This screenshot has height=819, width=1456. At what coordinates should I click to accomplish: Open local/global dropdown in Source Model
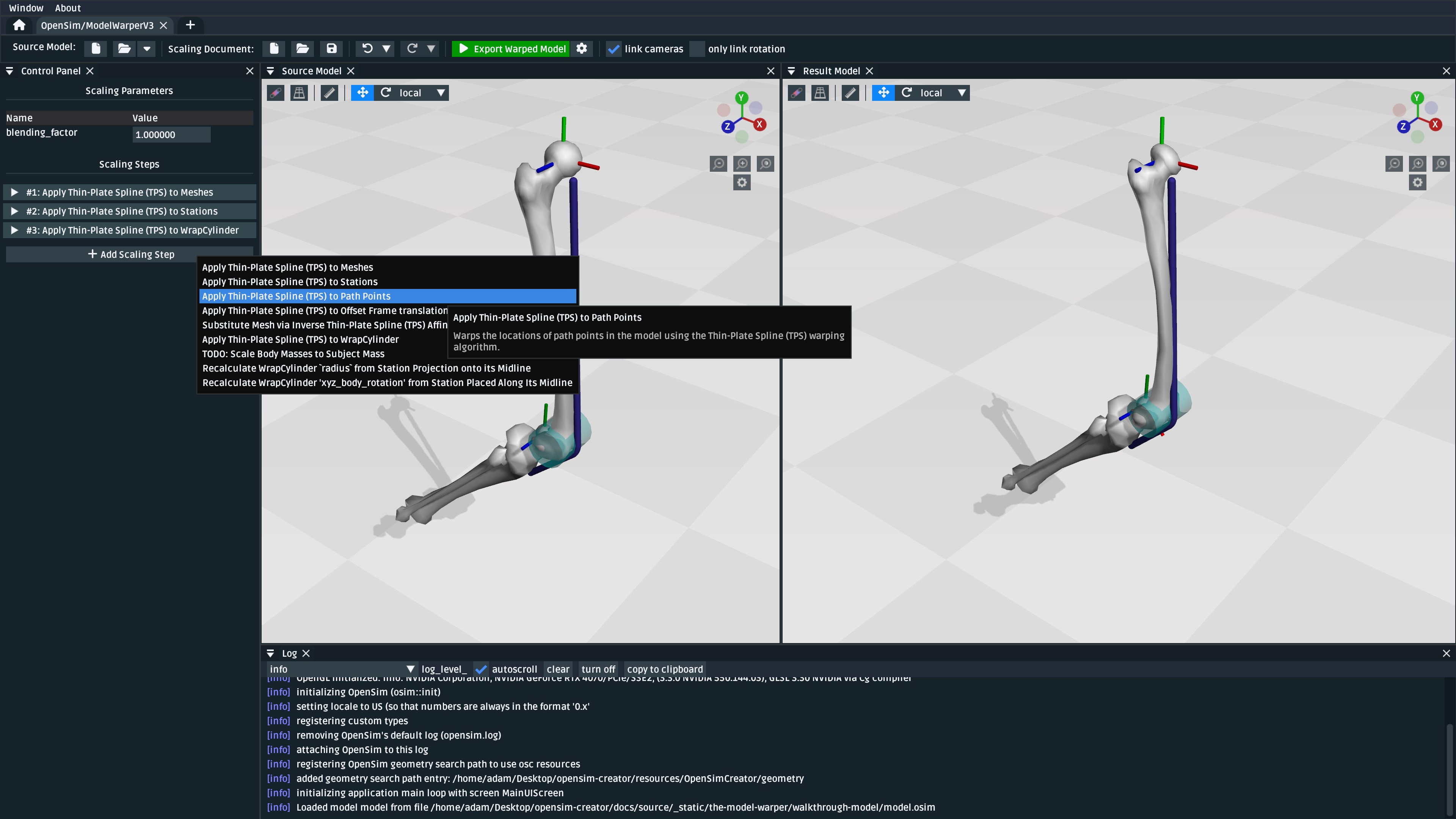[x=423, y=93]
